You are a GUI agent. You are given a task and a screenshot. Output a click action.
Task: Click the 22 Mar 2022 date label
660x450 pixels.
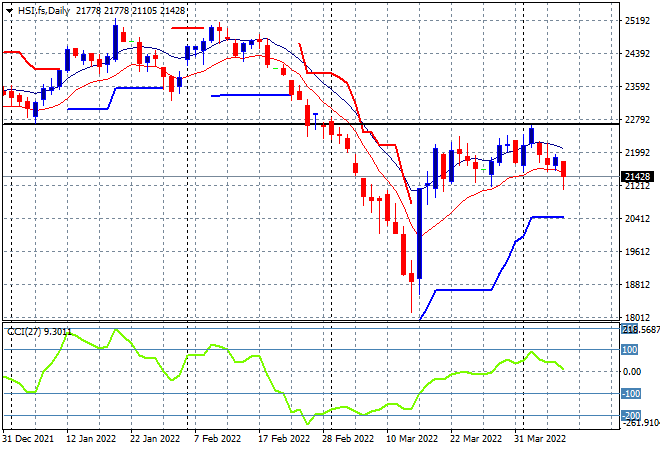pos(476,439)
